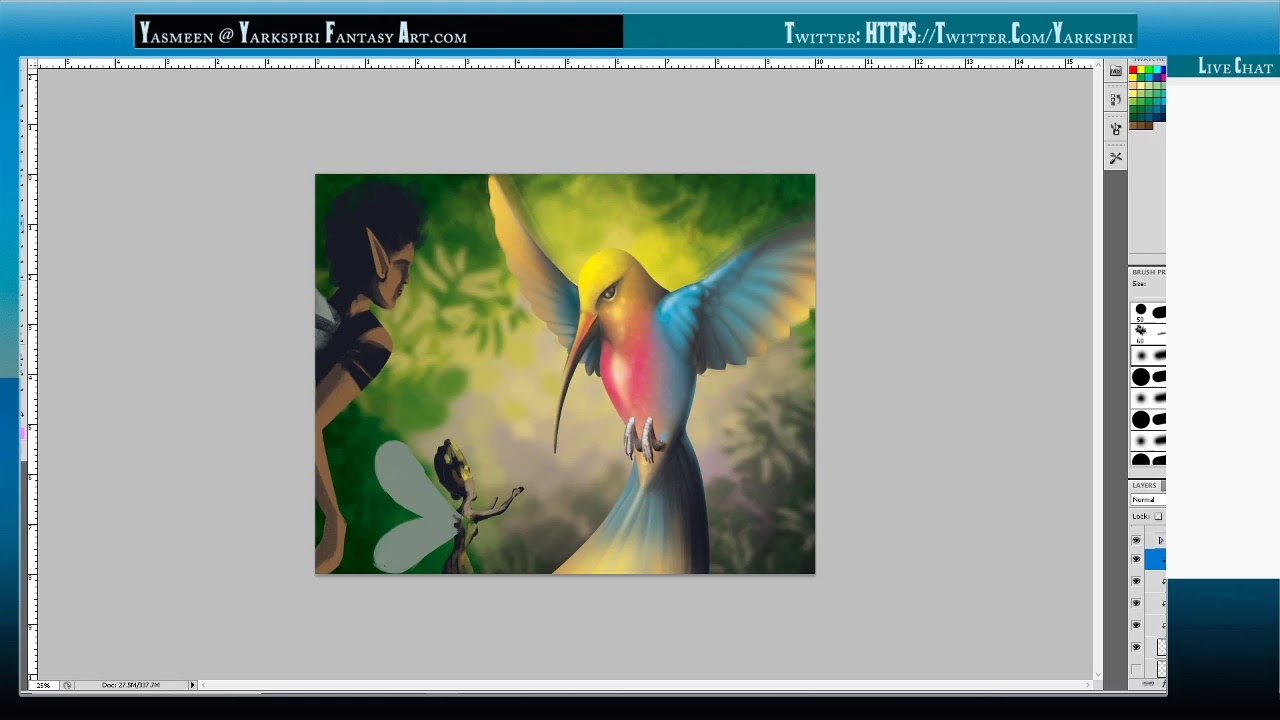Image resolution: width=1280 pixels, height=720 pixels.
Task: Select the highlighted blue layer row
Action: [1155, 559]
